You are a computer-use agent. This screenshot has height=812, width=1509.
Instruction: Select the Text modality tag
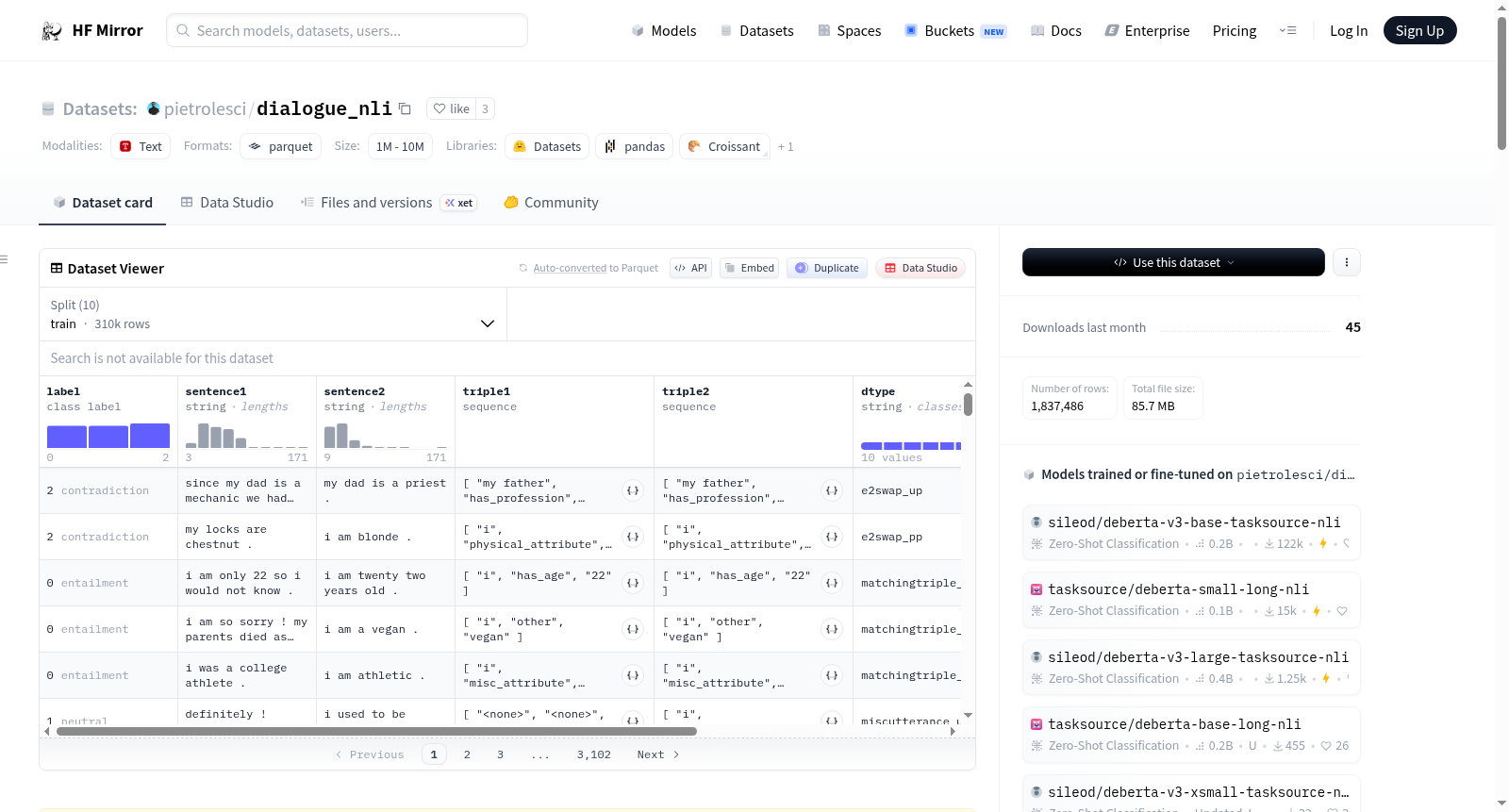click(x=141, y=146)
